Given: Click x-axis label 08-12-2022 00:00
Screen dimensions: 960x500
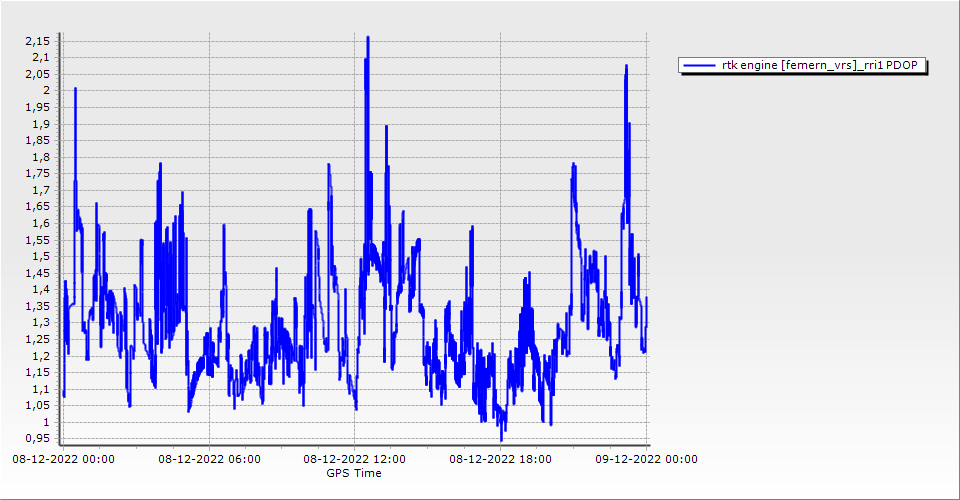Looking at the screenshot, I should pyautogui.click(x=63, y=459).
